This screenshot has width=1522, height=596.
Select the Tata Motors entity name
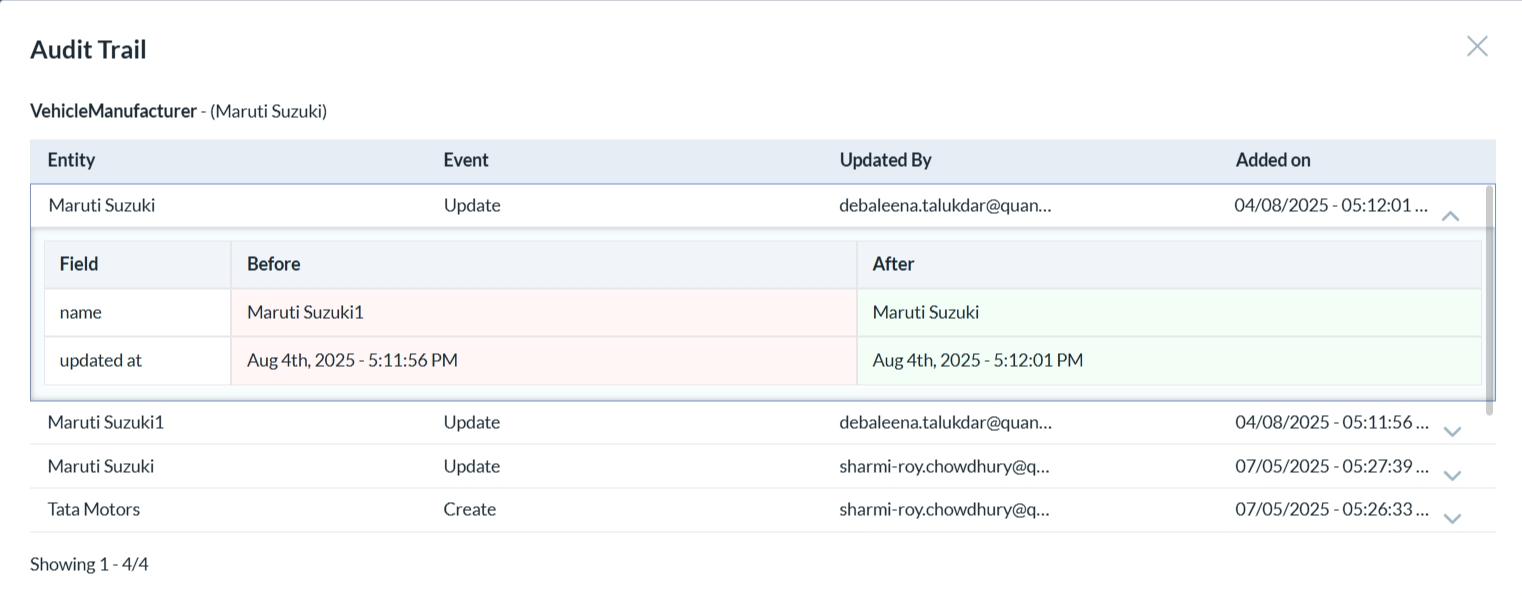94,509
